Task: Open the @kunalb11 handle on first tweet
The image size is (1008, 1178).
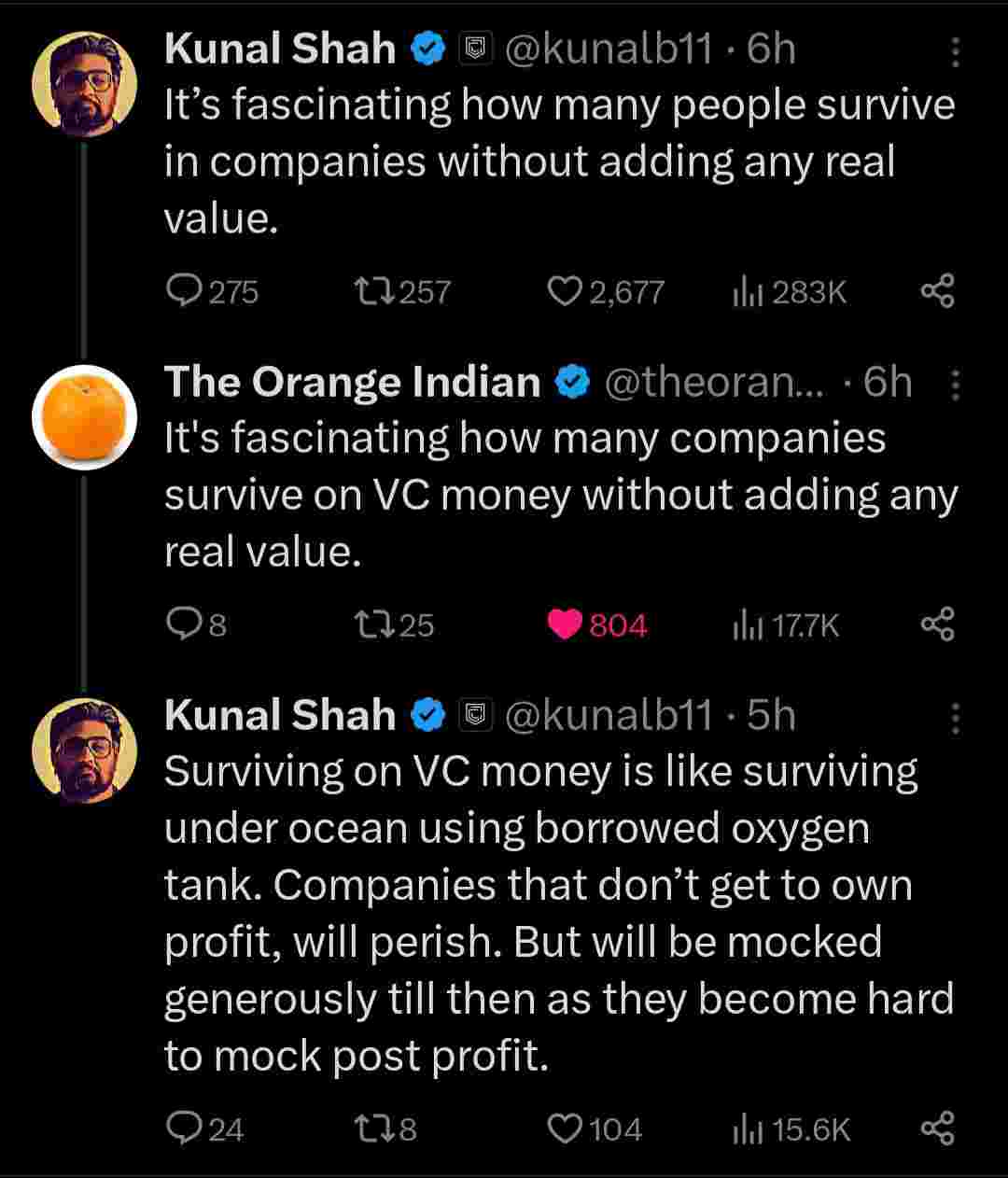Action: click(x=609, y=49)
